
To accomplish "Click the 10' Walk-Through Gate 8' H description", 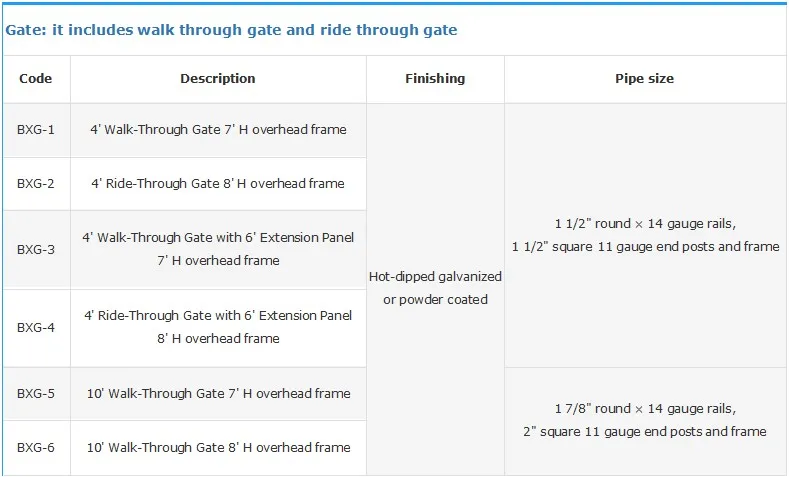I will (218, 448).
